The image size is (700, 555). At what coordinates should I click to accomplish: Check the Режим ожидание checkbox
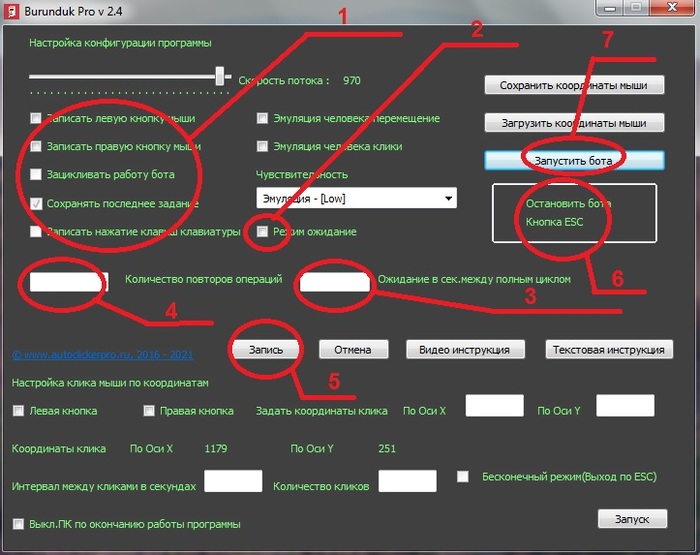[x=262, y=231]
